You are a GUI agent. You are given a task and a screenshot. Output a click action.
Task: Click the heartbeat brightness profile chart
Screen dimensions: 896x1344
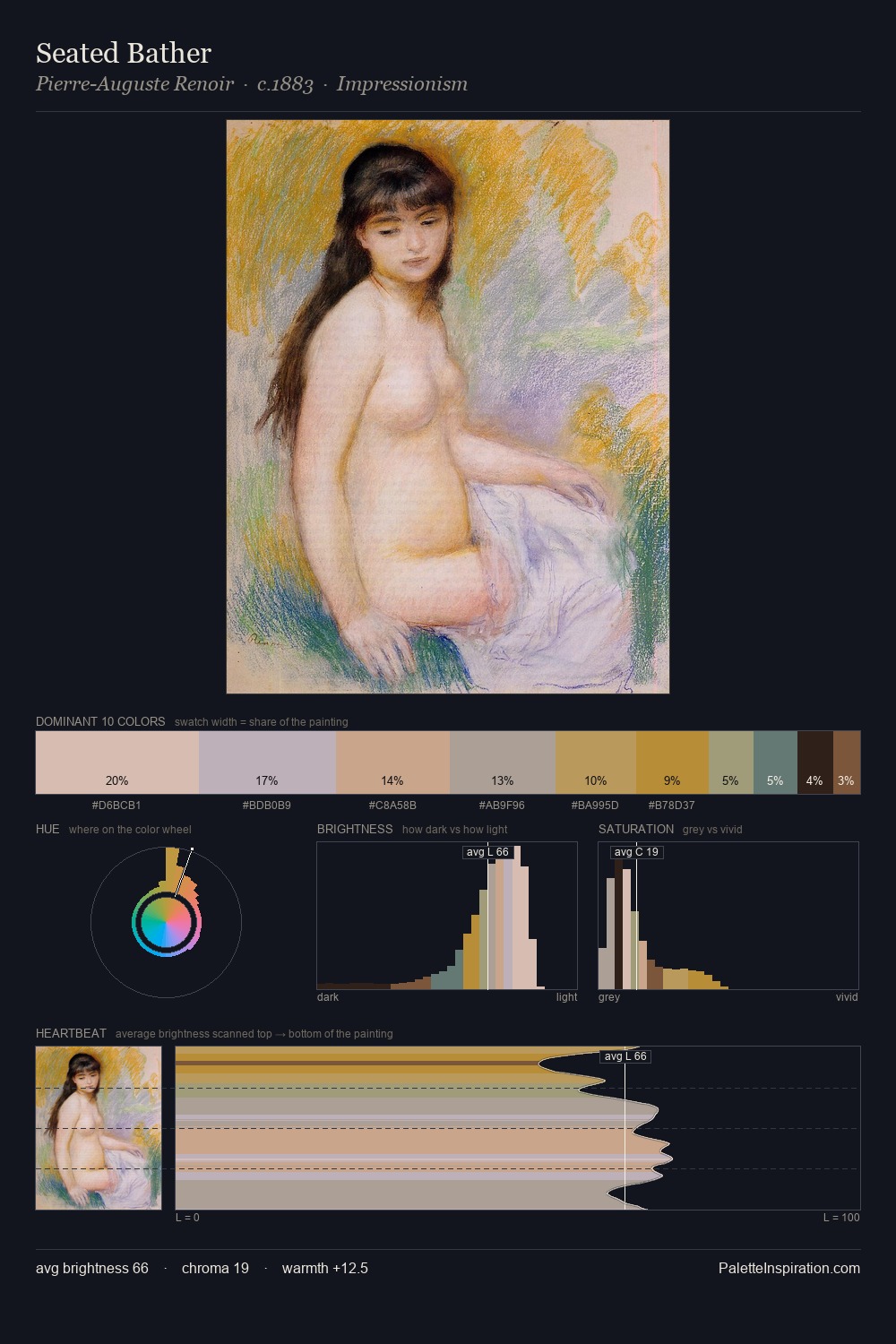click(518, 1128)
